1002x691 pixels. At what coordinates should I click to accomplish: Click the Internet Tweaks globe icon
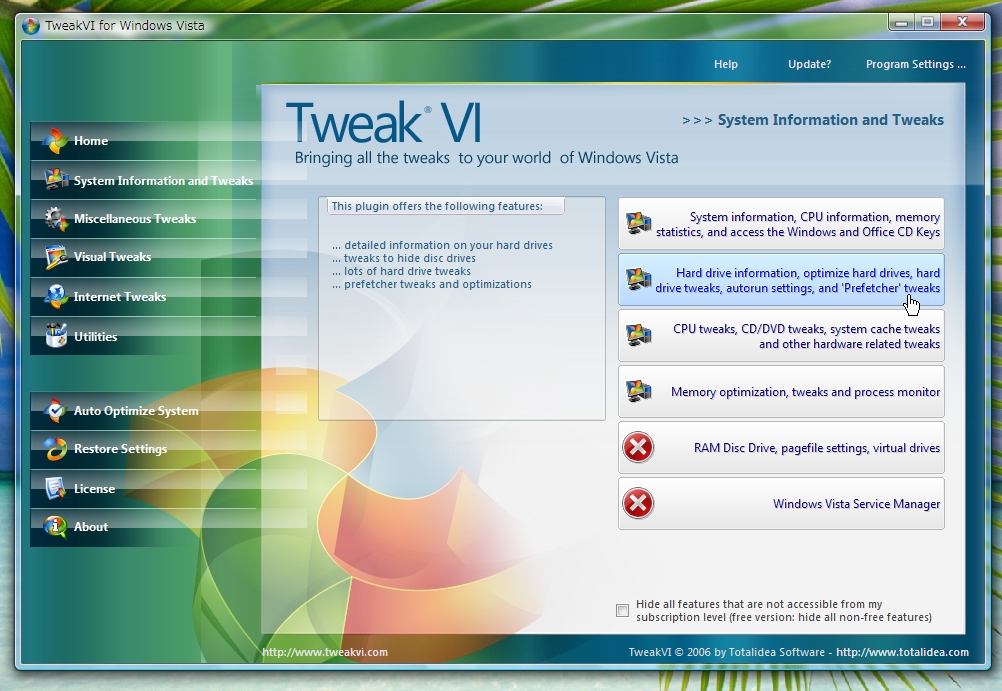point(56,297)
